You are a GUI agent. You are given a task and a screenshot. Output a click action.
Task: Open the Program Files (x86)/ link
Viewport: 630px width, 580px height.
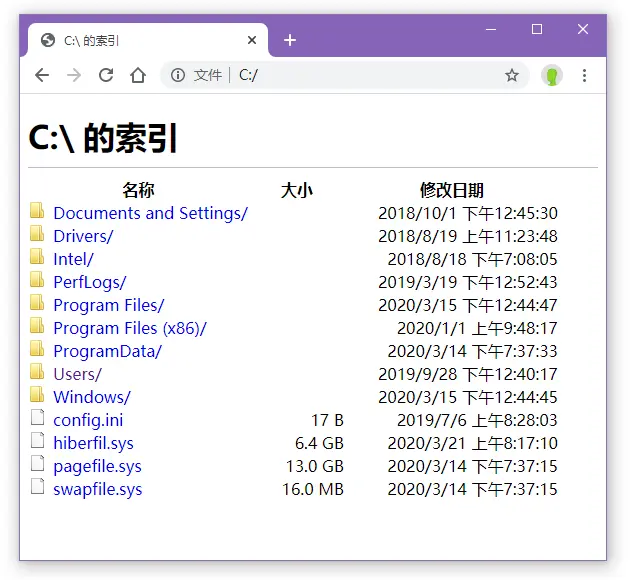click(x=130, y=328)
